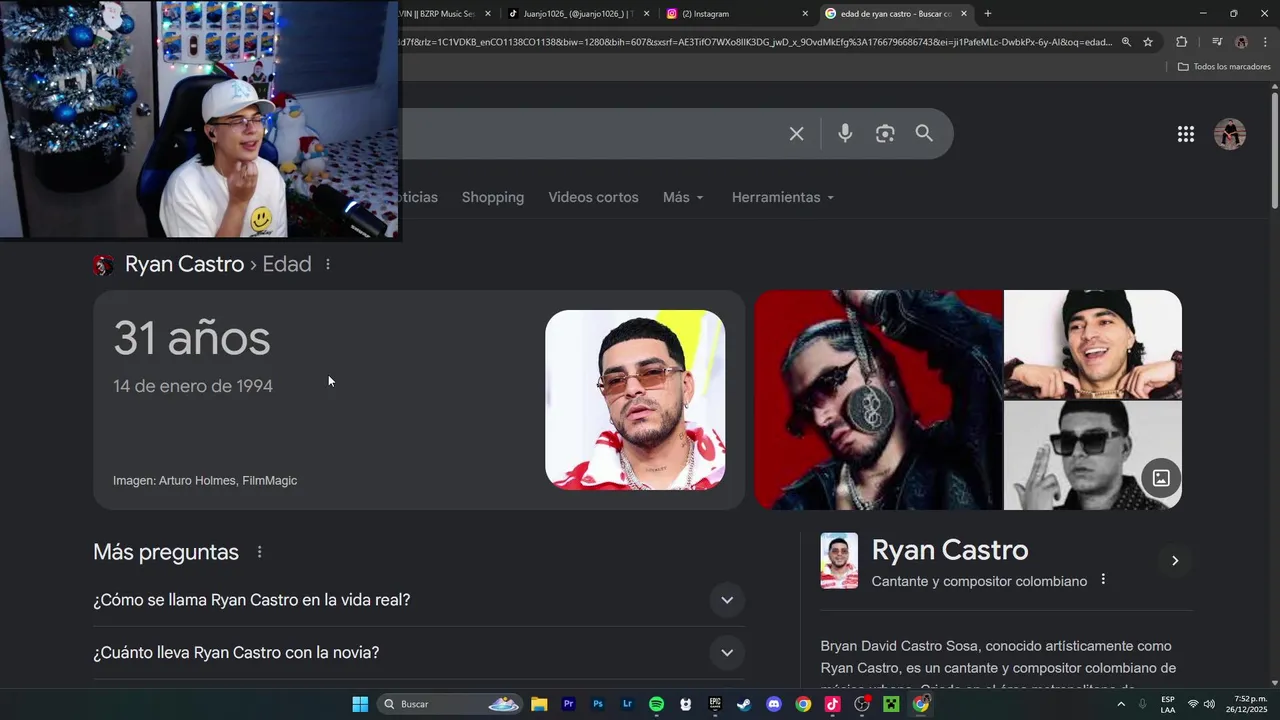Close the 'edad de ryan castro' tab

(964, 14)
